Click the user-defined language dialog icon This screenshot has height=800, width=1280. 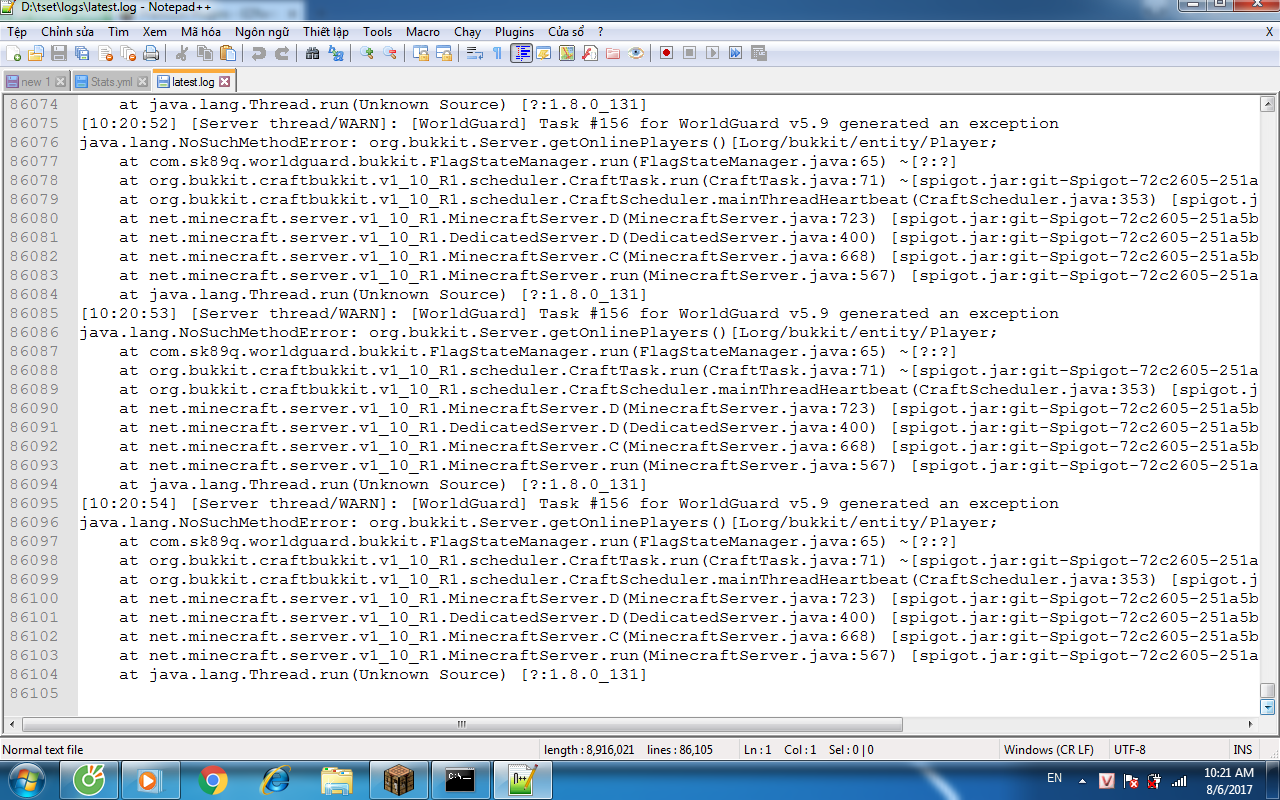pyautogui.click(x=544, y=53)
